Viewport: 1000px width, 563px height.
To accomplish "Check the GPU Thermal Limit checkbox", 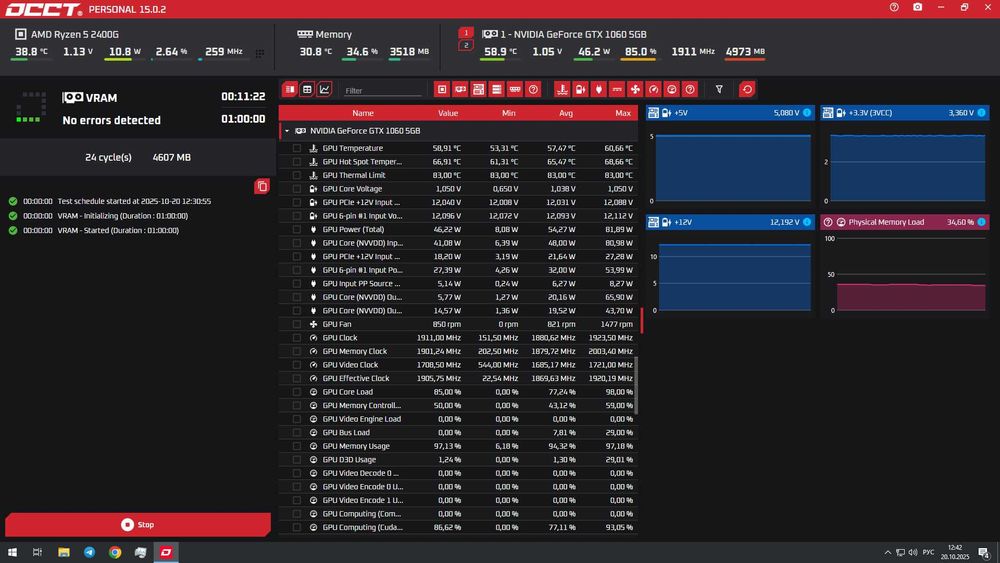I will click(x=297, y=175).
